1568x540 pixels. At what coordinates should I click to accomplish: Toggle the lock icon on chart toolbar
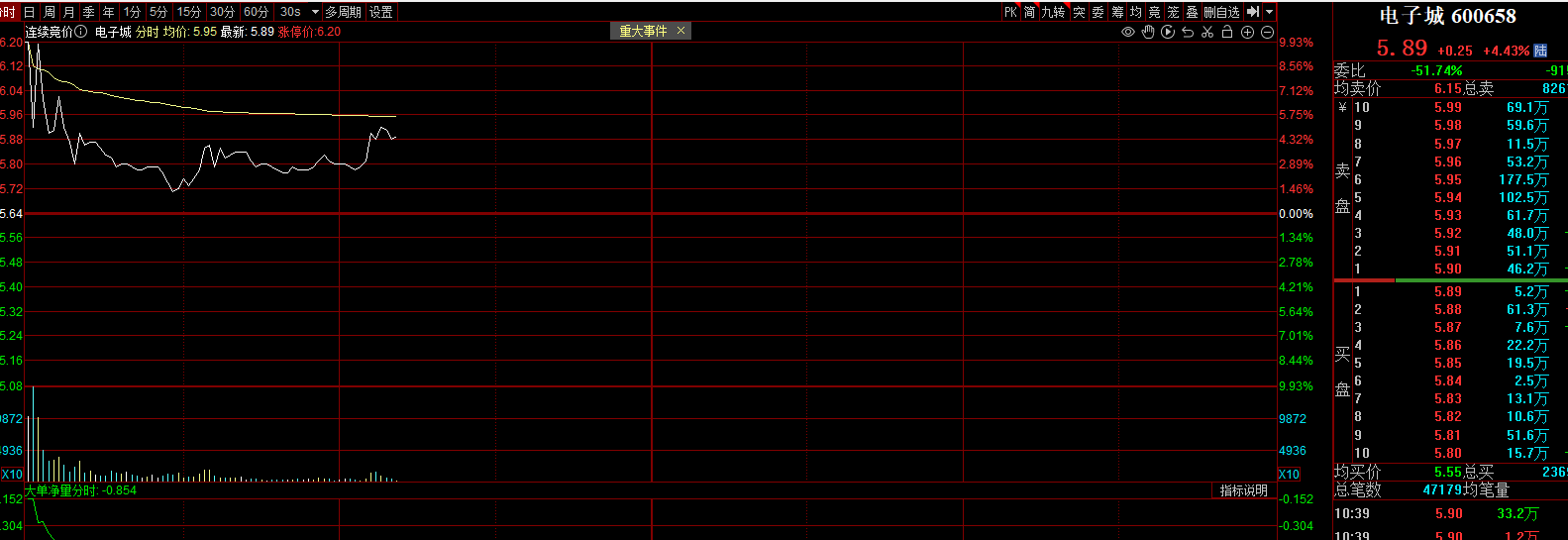[x=1227, y=32]
